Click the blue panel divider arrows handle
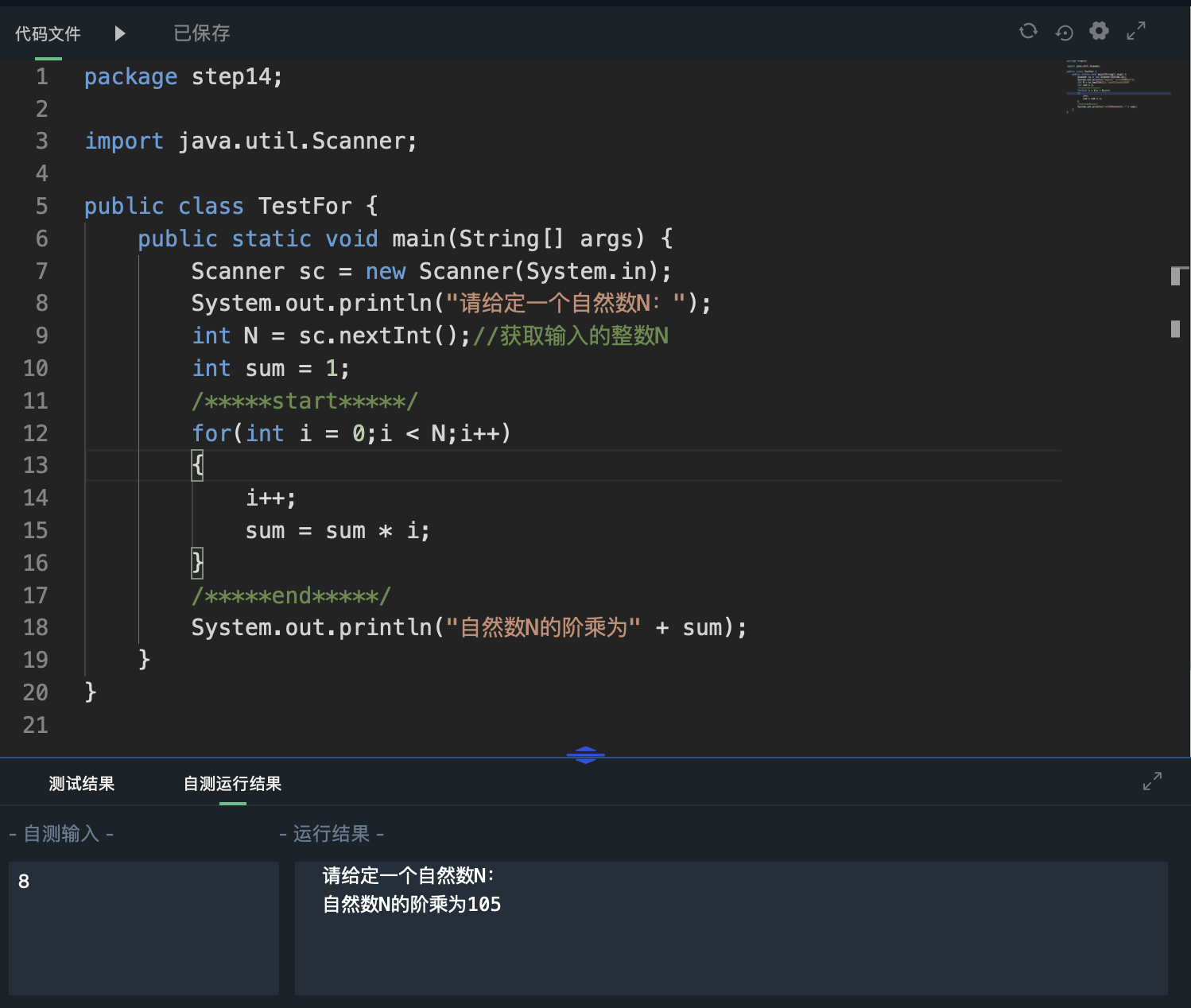The height and width of the screenshot is (1008, 1191). point(586,755)
